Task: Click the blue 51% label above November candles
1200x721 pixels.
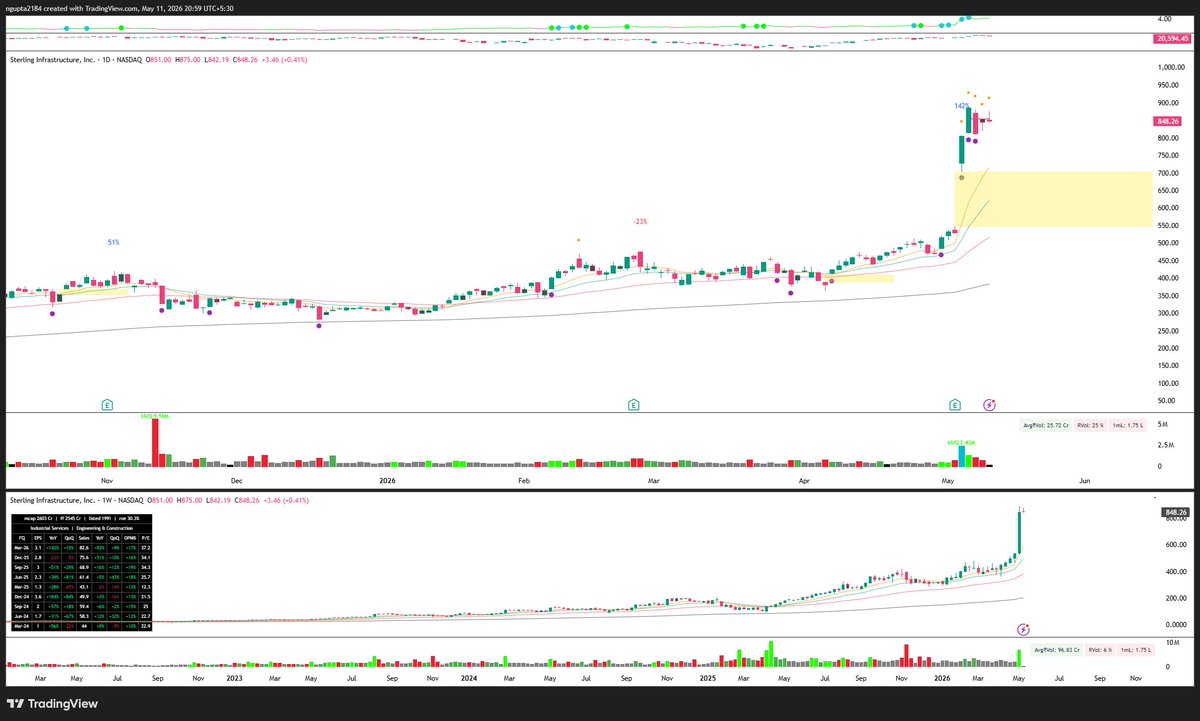Action: tap(114, 242)
